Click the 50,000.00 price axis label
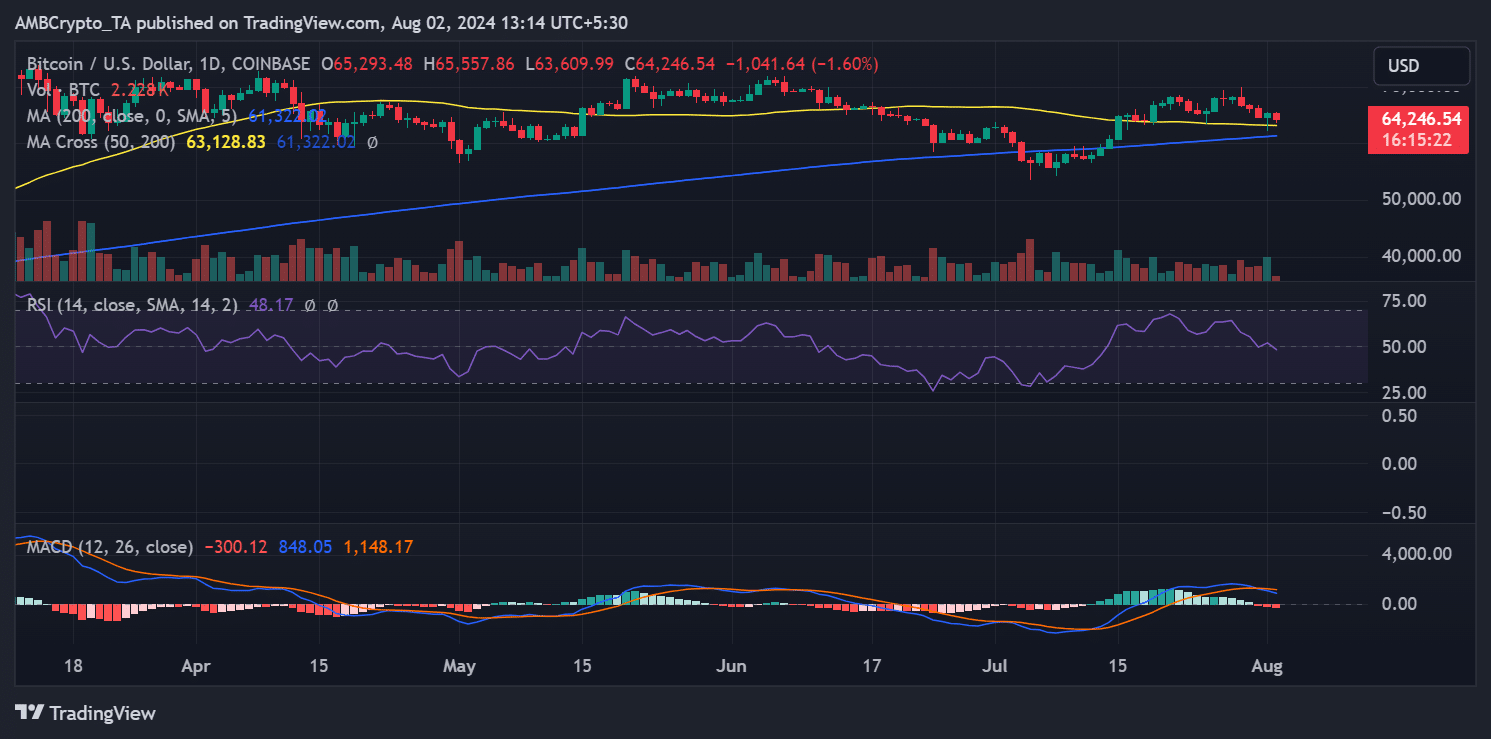 point(1419,198)
